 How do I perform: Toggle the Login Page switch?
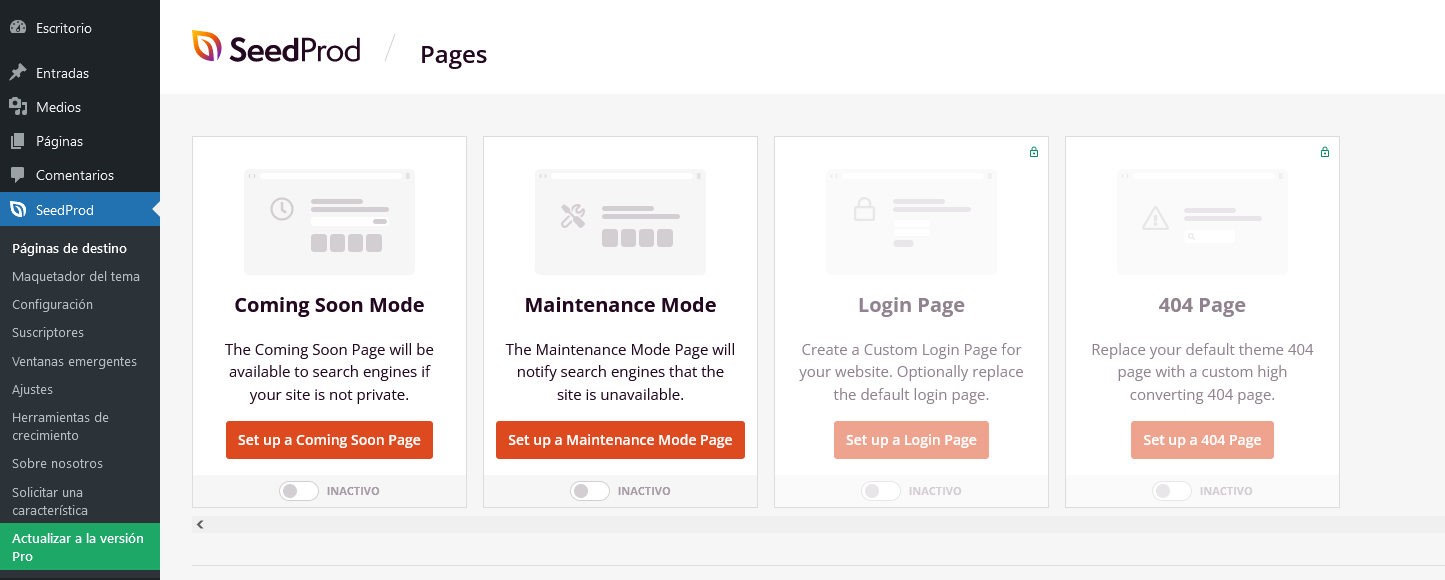(881, 491)
